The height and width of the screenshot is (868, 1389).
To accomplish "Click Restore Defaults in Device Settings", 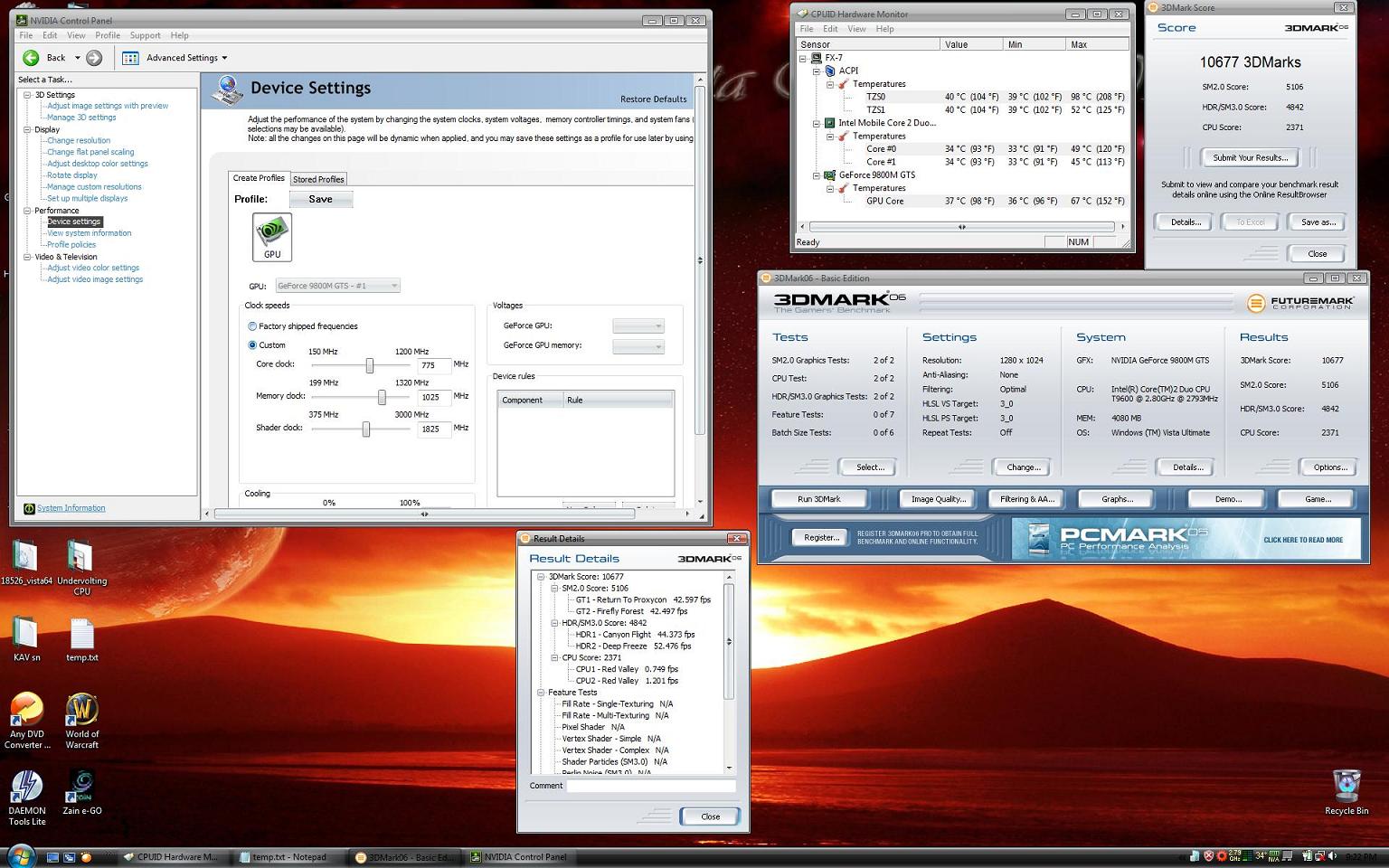I will coord(653,99).
